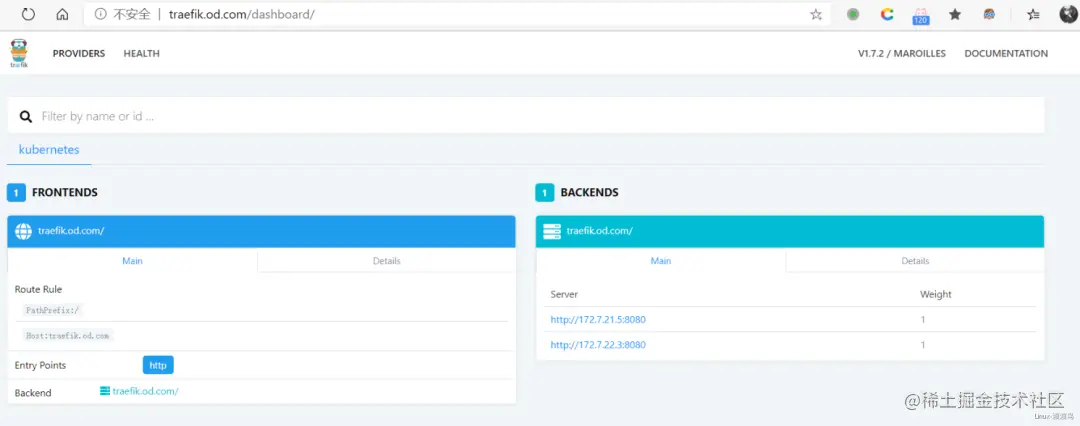Click the PathPrefix:/ route rule
This screenshot has height=426, width=1080.
[53, 310]
